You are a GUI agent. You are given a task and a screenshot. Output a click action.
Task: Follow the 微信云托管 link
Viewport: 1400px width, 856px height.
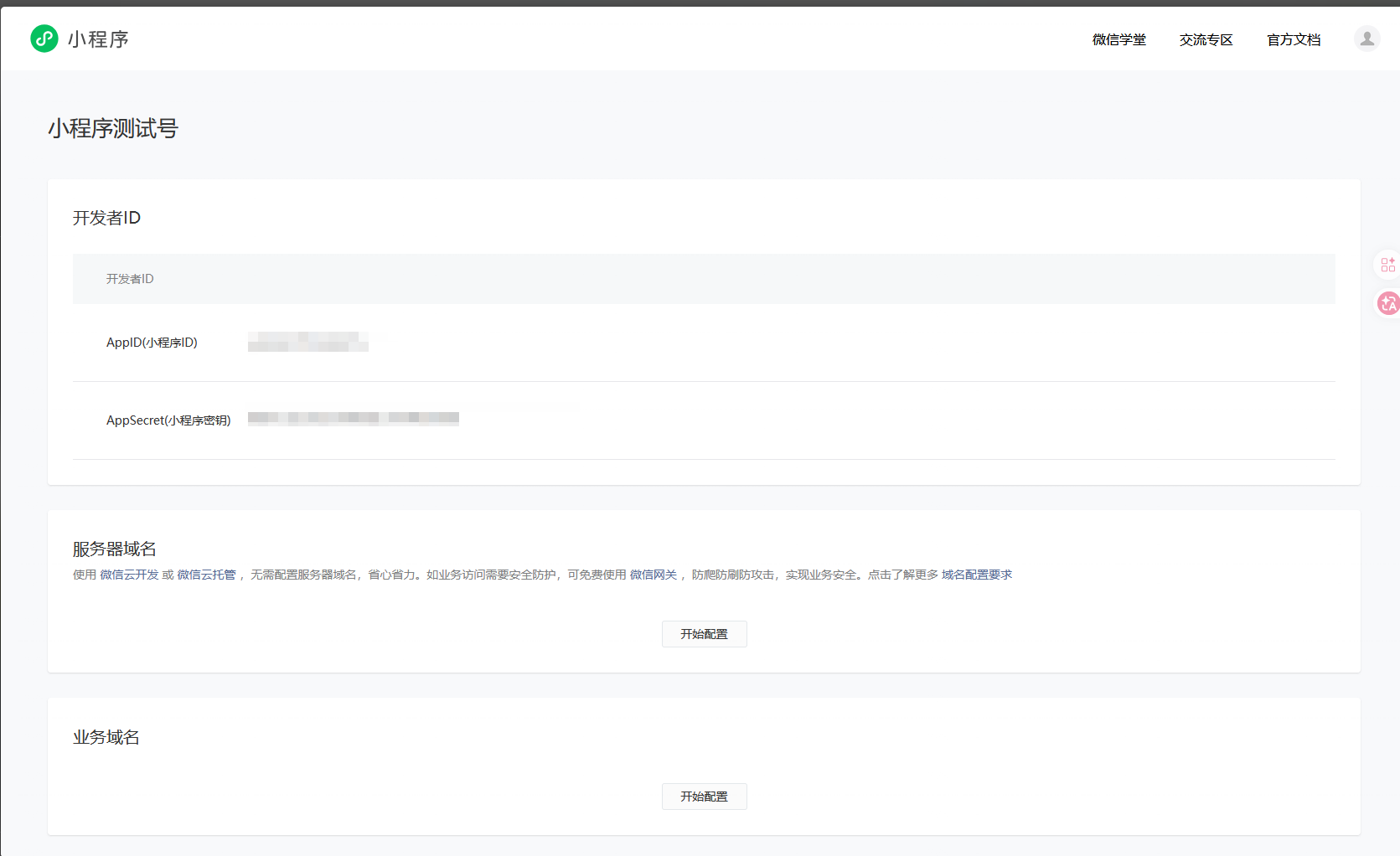coord(206,575)
